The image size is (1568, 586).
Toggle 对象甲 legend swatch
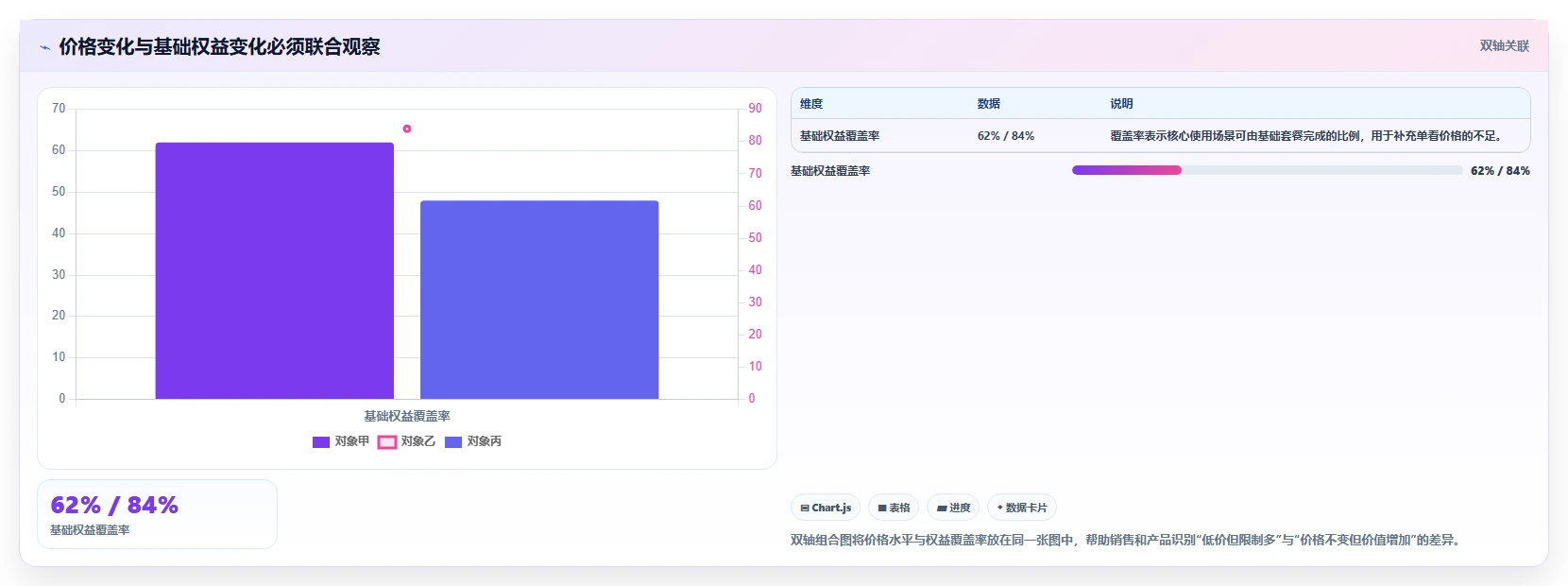tap(321, 441)
